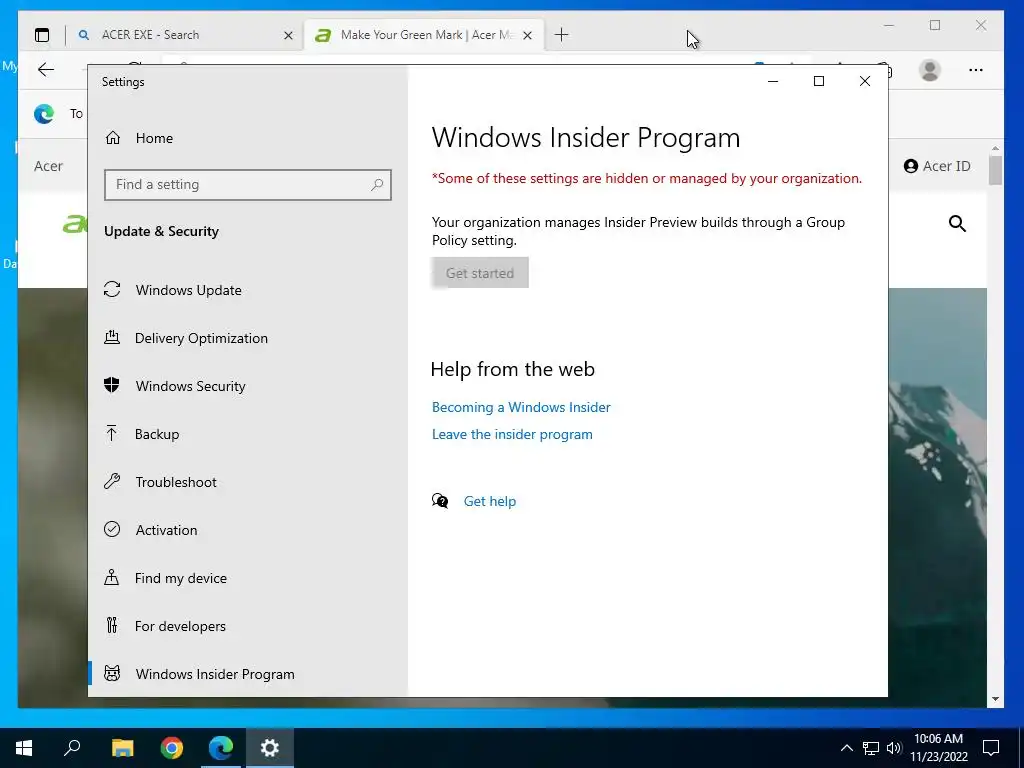Viewport: 1024px width, 768px height.
Task: Open the notification center
Action: [x=991, y=748]
